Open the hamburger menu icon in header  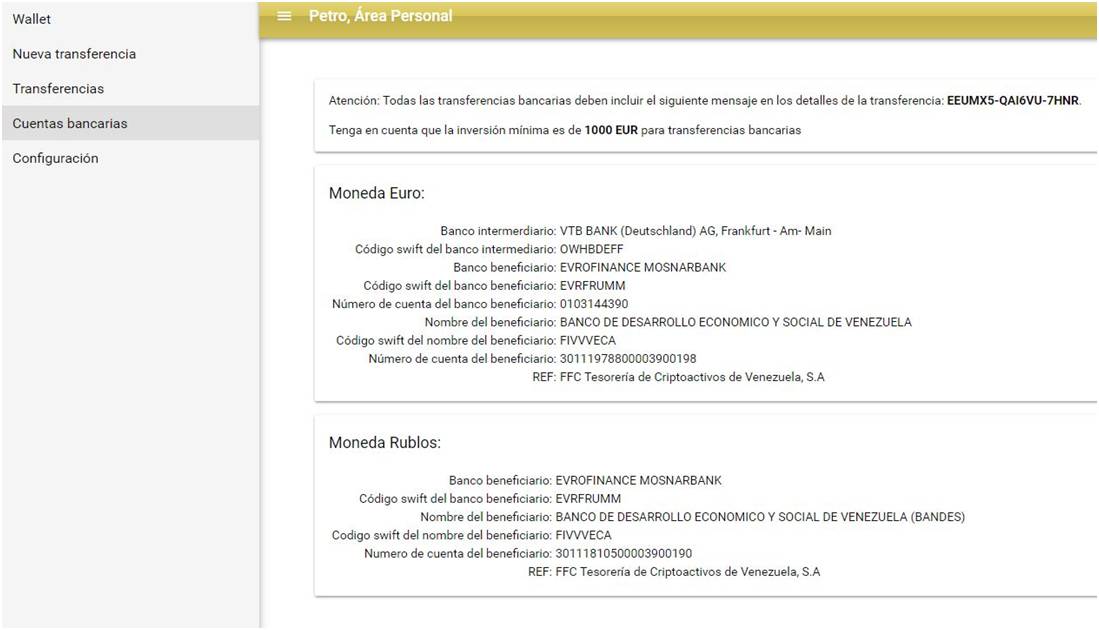[x=285, y=16]
